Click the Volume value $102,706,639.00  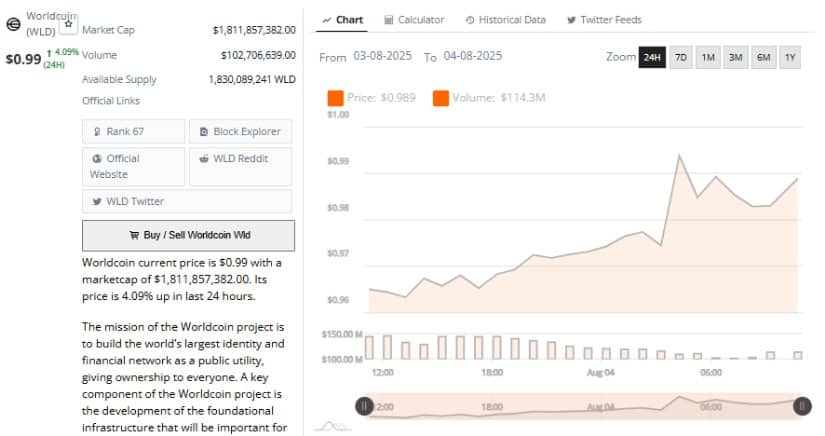coord(258,55)
